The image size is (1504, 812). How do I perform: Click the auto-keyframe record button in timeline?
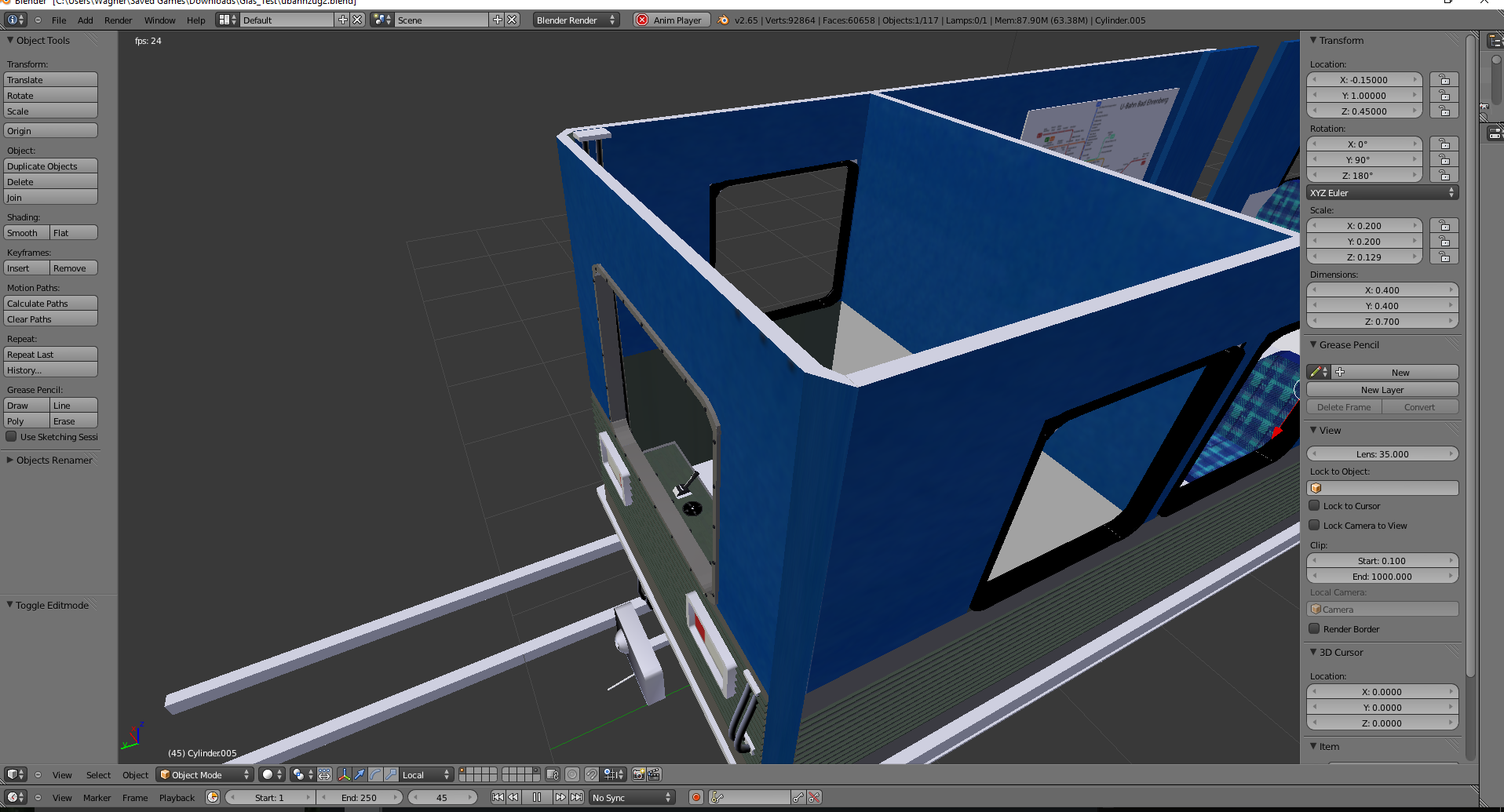(x=695, y=797)
